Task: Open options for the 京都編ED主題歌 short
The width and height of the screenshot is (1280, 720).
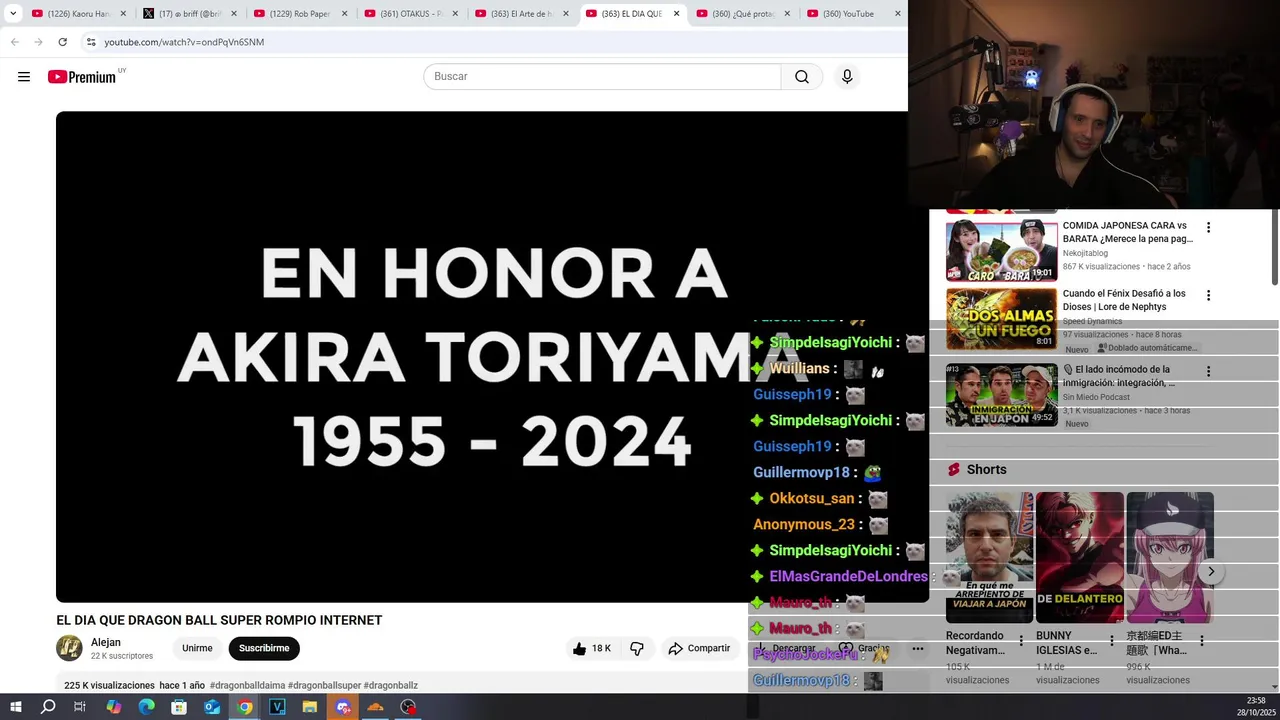Action: pyautogui.click(x=1201, y=641)
